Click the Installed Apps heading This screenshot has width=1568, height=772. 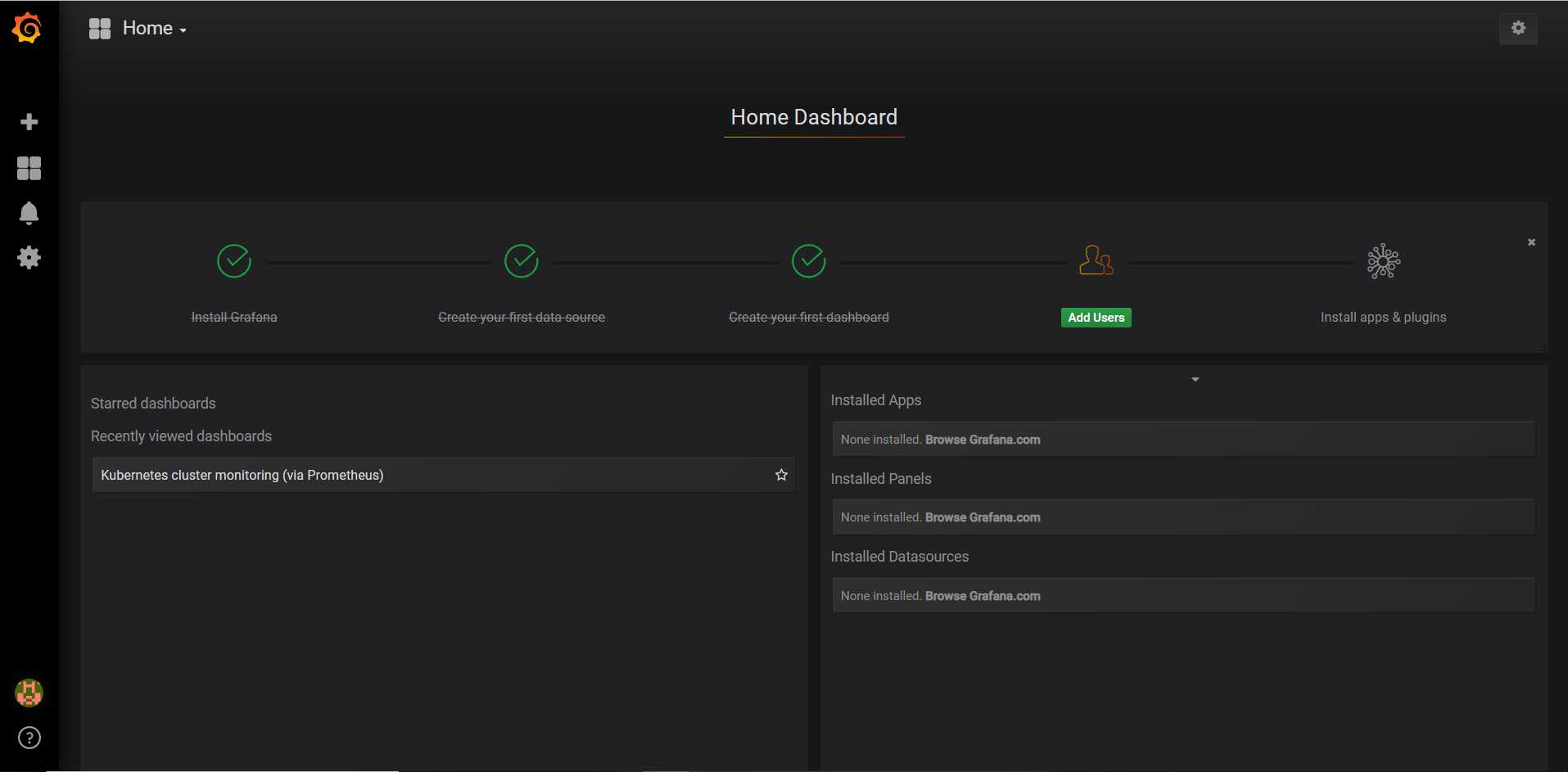[x=876, y=400]
